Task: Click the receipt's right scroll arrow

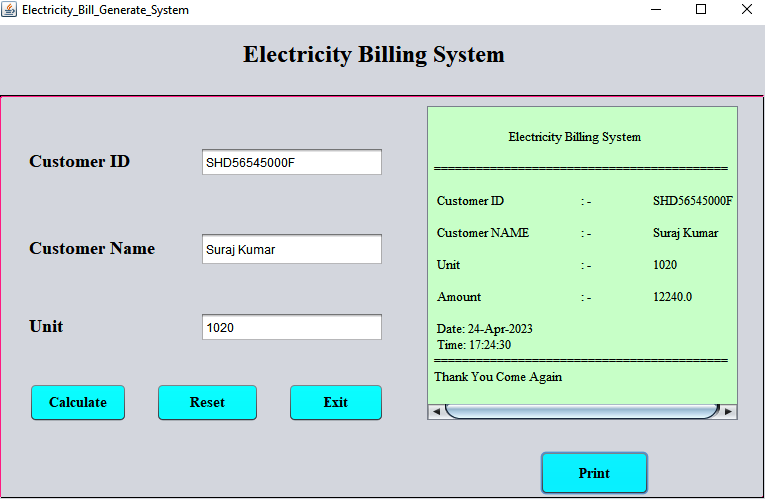Action: [728, 412]
